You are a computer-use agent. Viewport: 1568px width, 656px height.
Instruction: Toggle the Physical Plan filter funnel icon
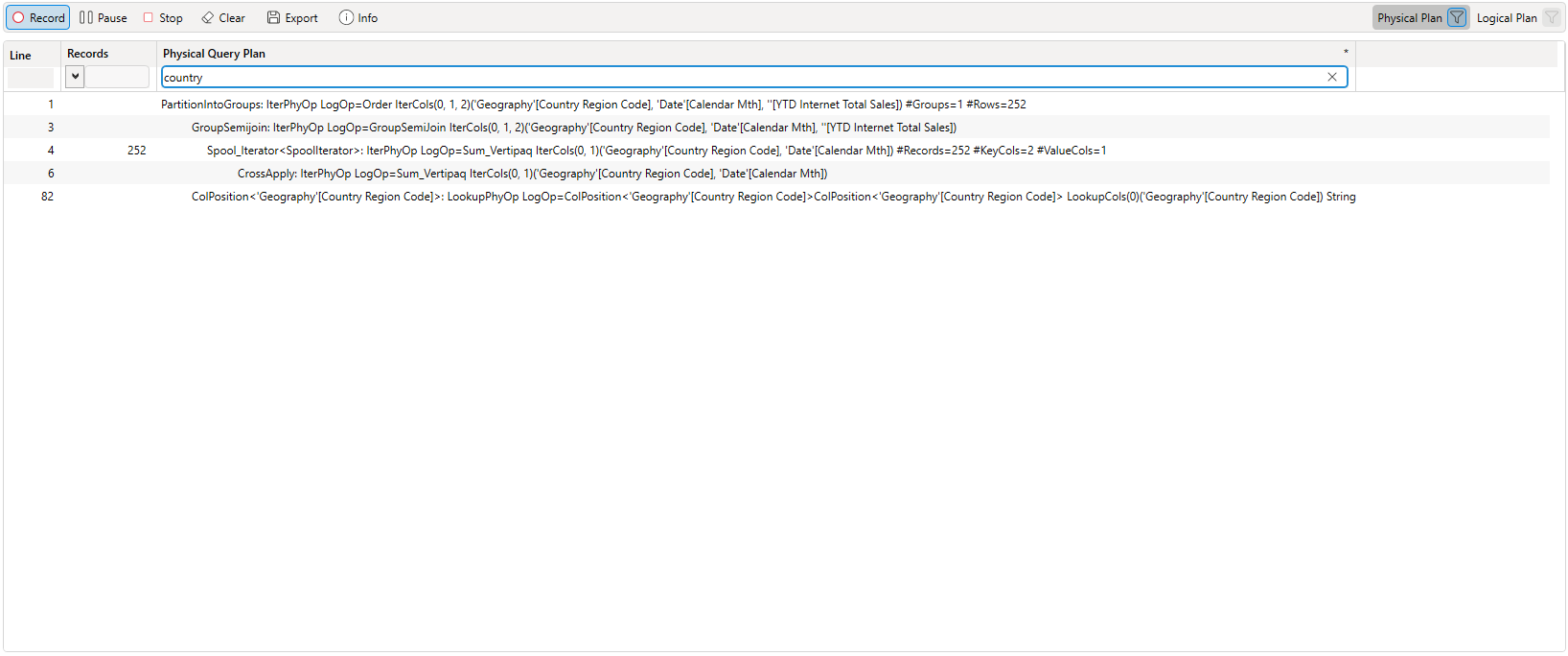[1457, 18]
